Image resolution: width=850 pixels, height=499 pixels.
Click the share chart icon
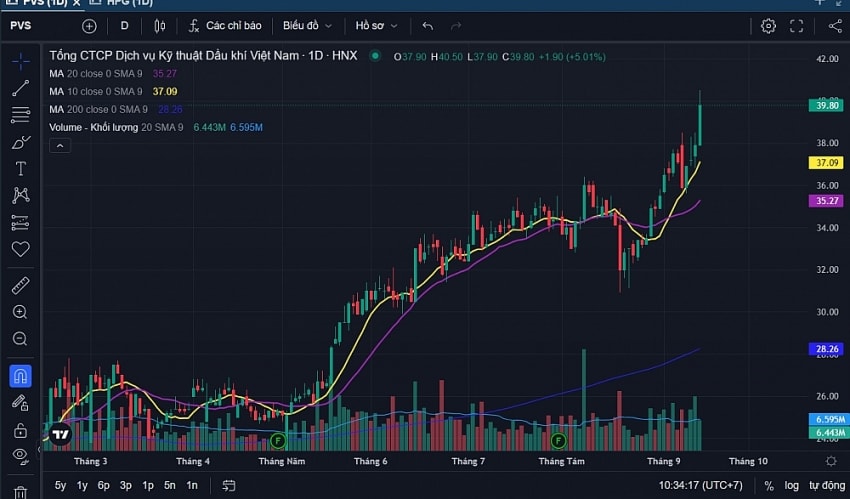835,26
